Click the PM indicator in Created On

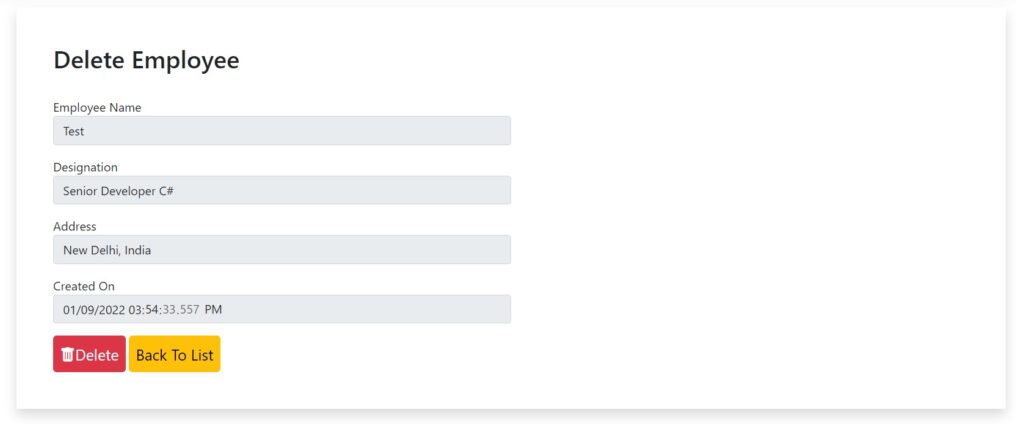point(213,310)
